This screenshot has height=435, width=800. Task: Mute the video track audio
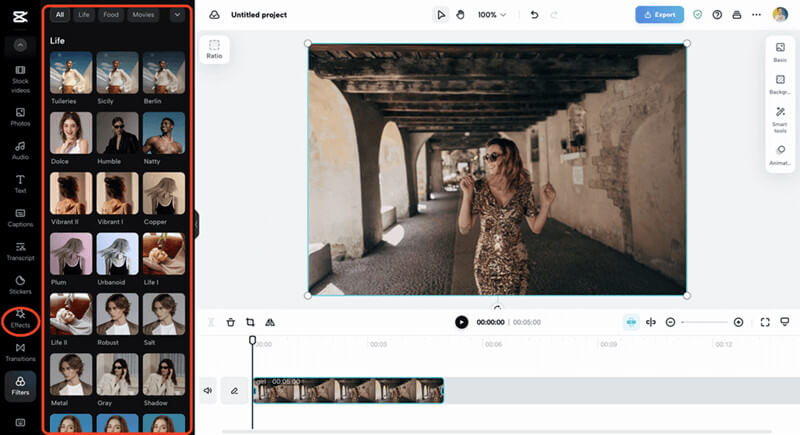click(208, 391)
